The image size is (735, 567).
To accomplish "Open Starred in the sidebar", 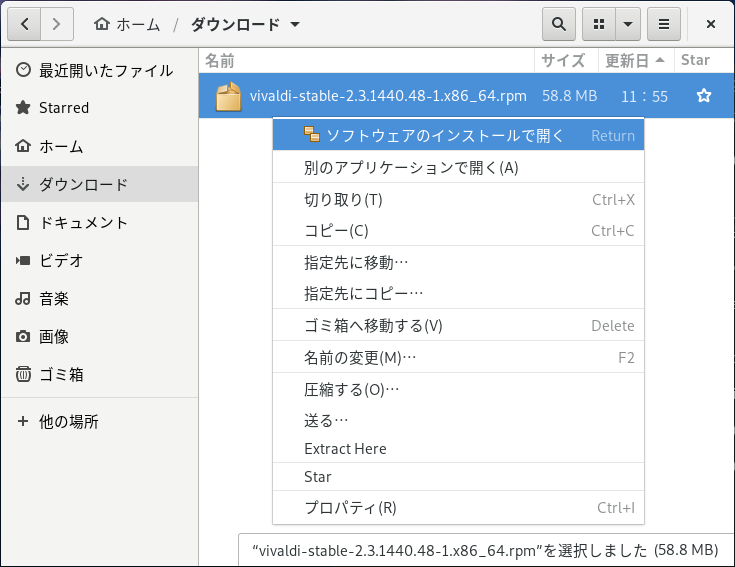I will click(99, 108).
